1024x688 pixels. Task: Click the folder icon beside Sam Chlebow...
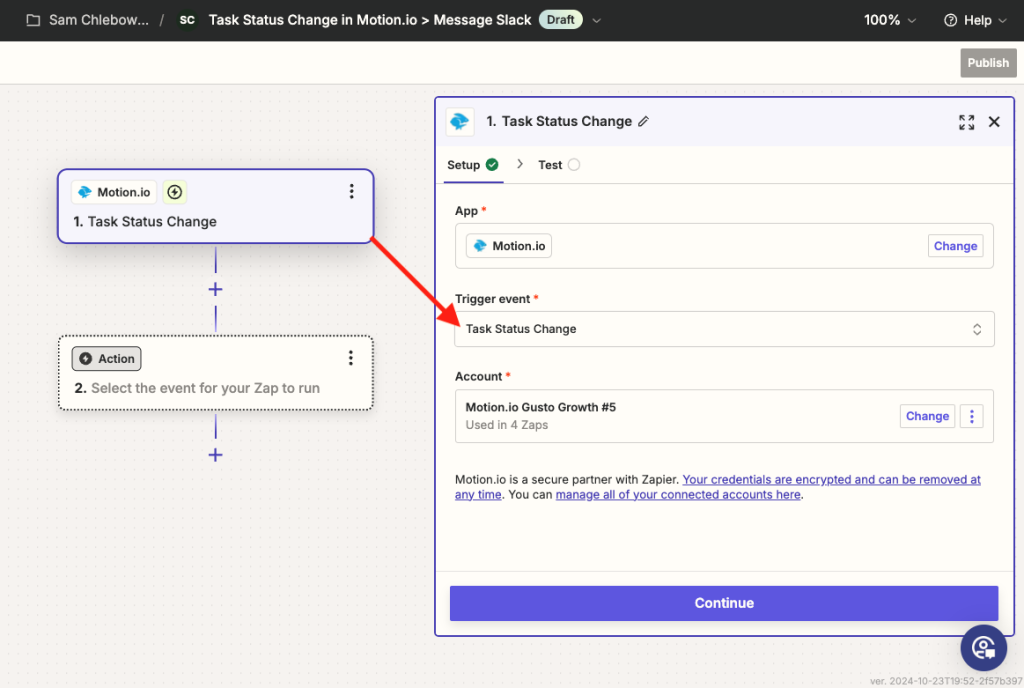33,20
